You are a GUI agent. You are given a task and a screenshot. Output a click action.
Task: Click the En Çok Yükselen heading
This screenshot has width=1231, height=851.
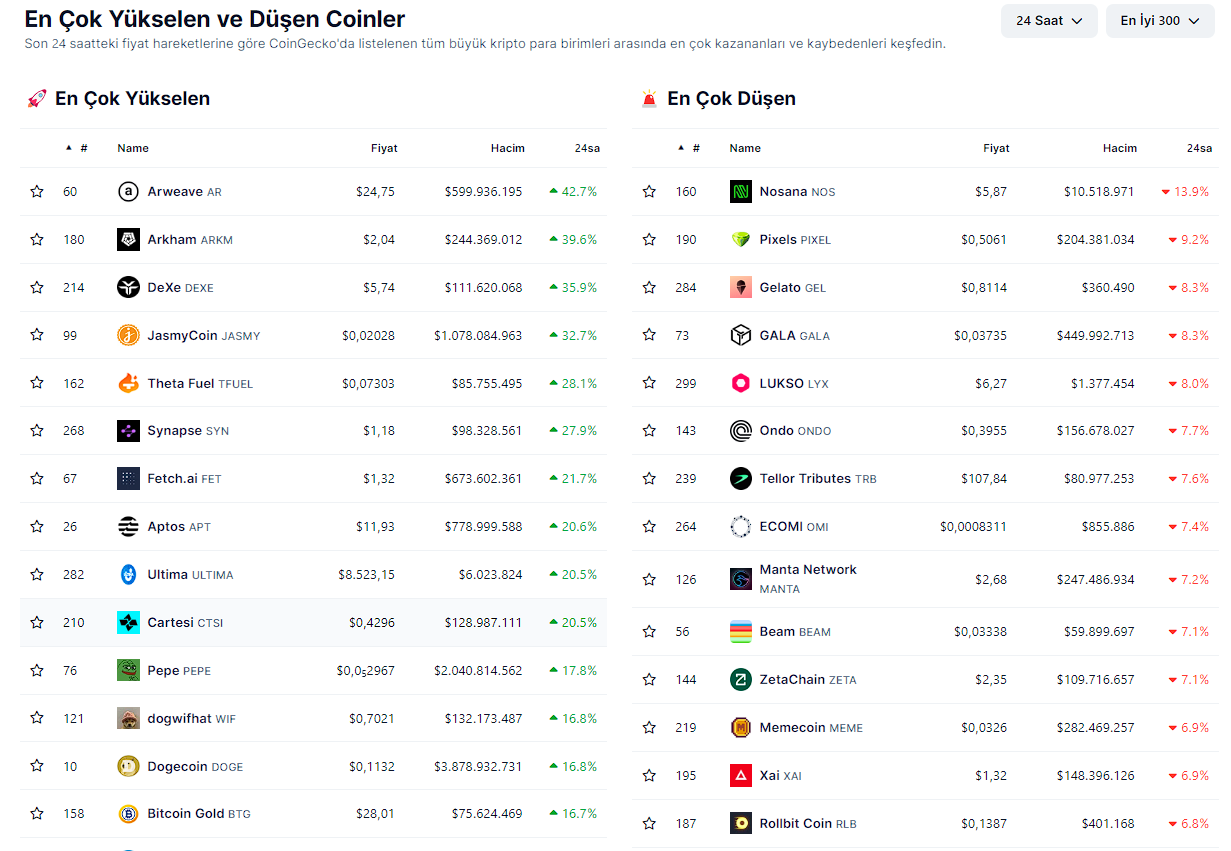pos(132,98)
